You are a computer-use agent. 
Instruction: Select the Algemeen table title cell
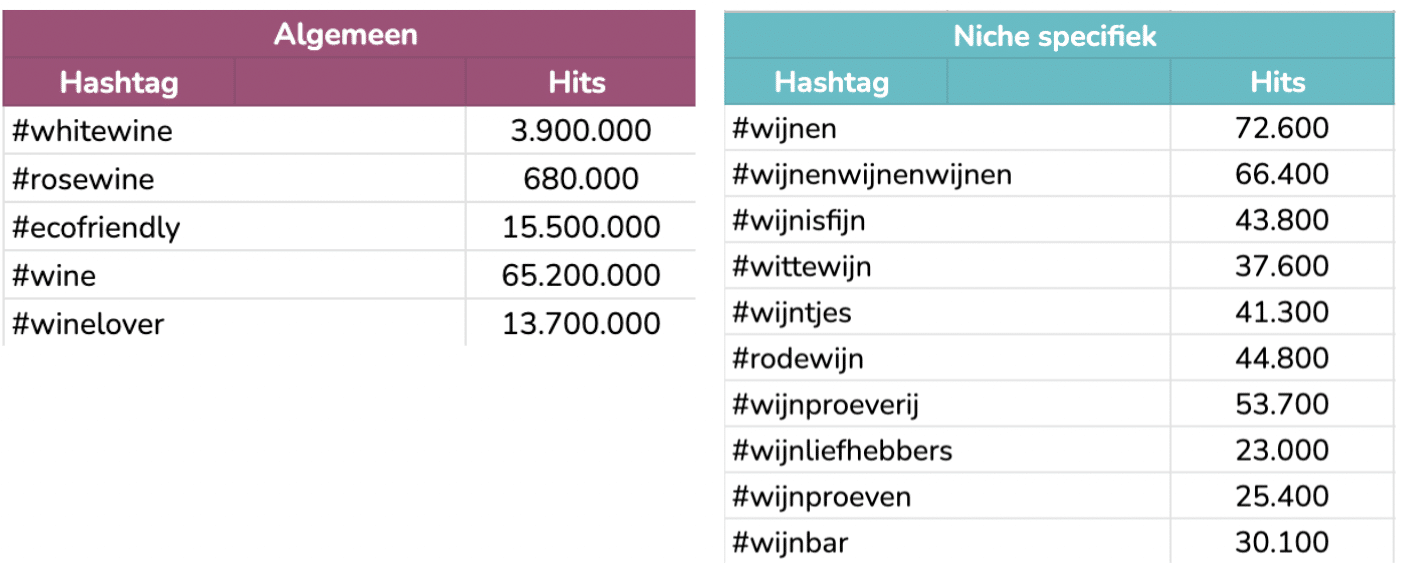pos(348,34)
